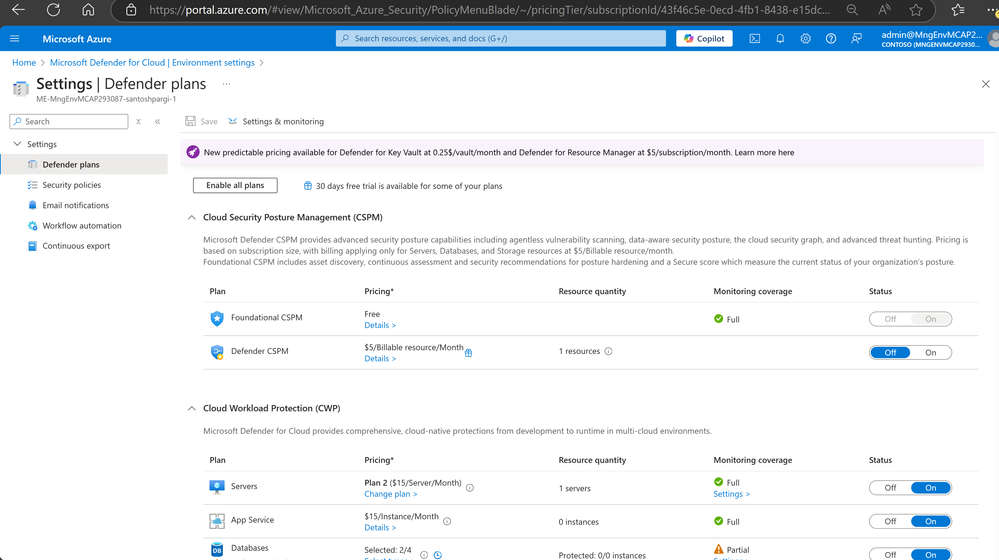Collapse the Cloud Workload Protection section
This screenshot has height=560, width=999.
click(192, 408)
